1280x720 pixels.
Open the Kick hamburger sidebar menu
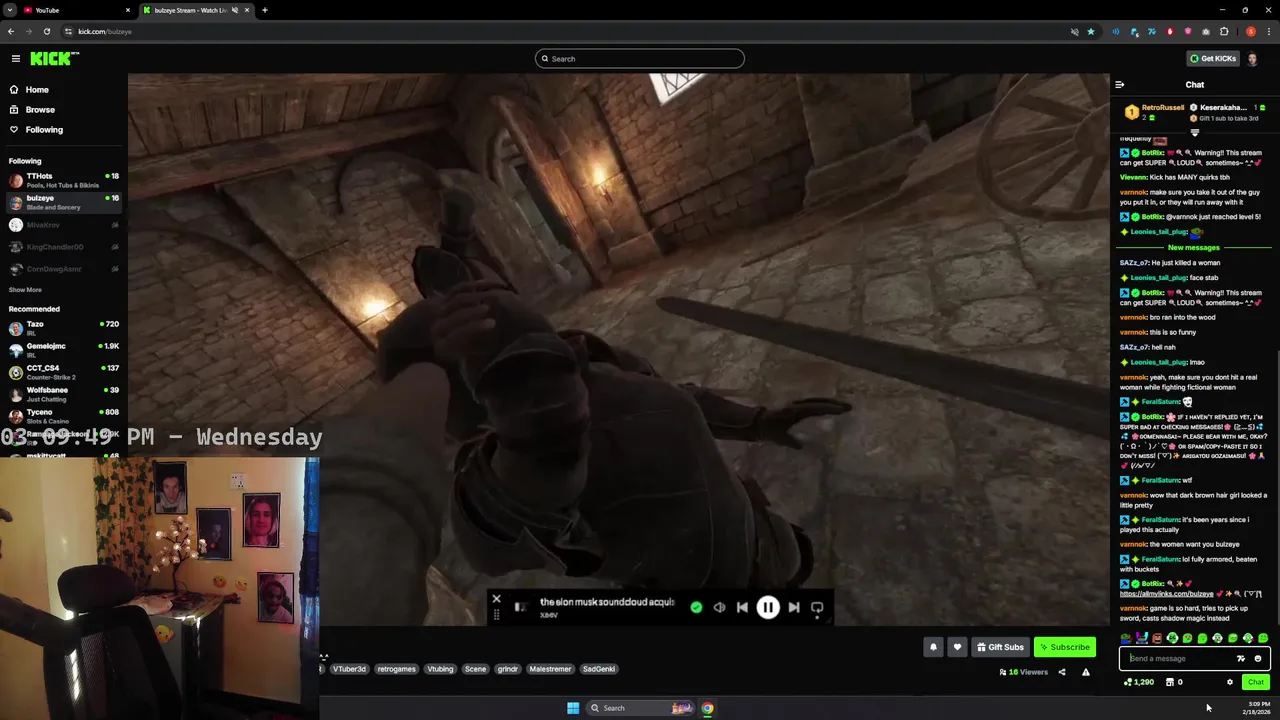pos(16,59)
